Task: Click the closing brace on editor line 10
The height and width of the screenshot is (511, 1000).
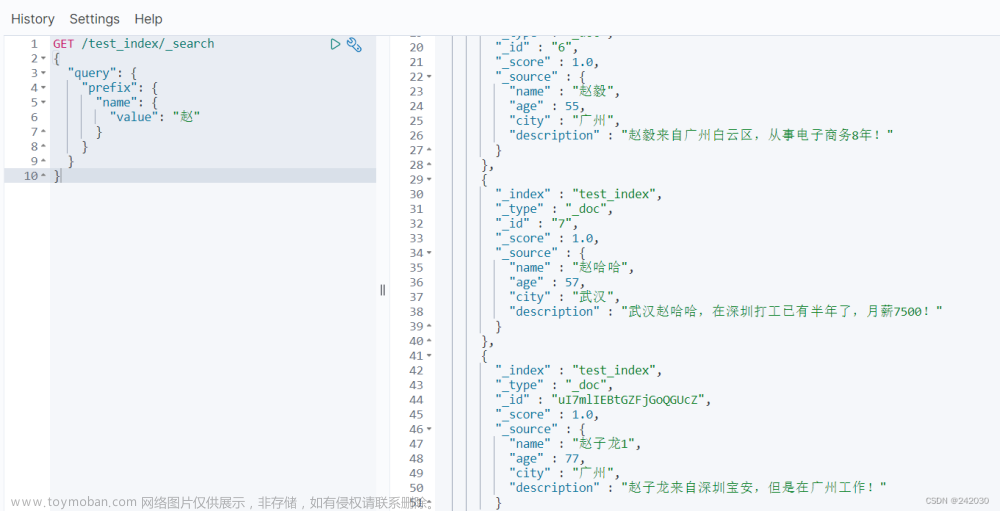Action: [57, 176]
